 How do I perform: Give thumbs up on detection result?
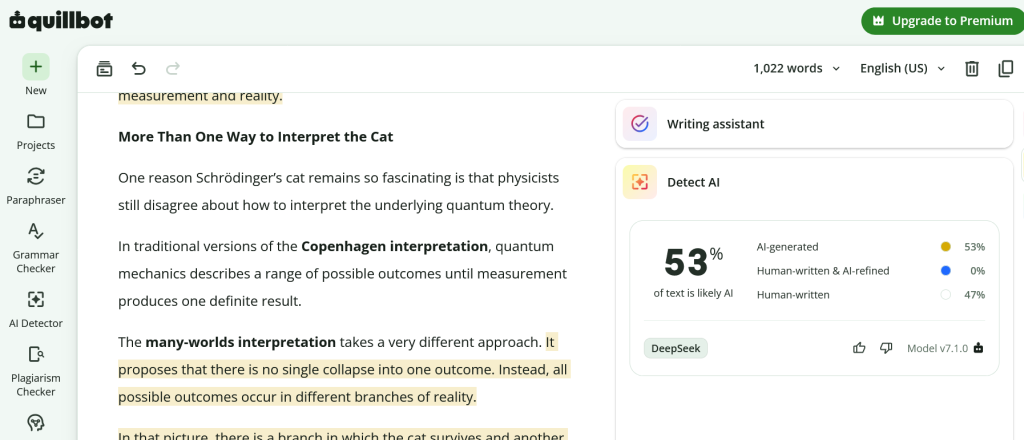[x=859, y=348]
